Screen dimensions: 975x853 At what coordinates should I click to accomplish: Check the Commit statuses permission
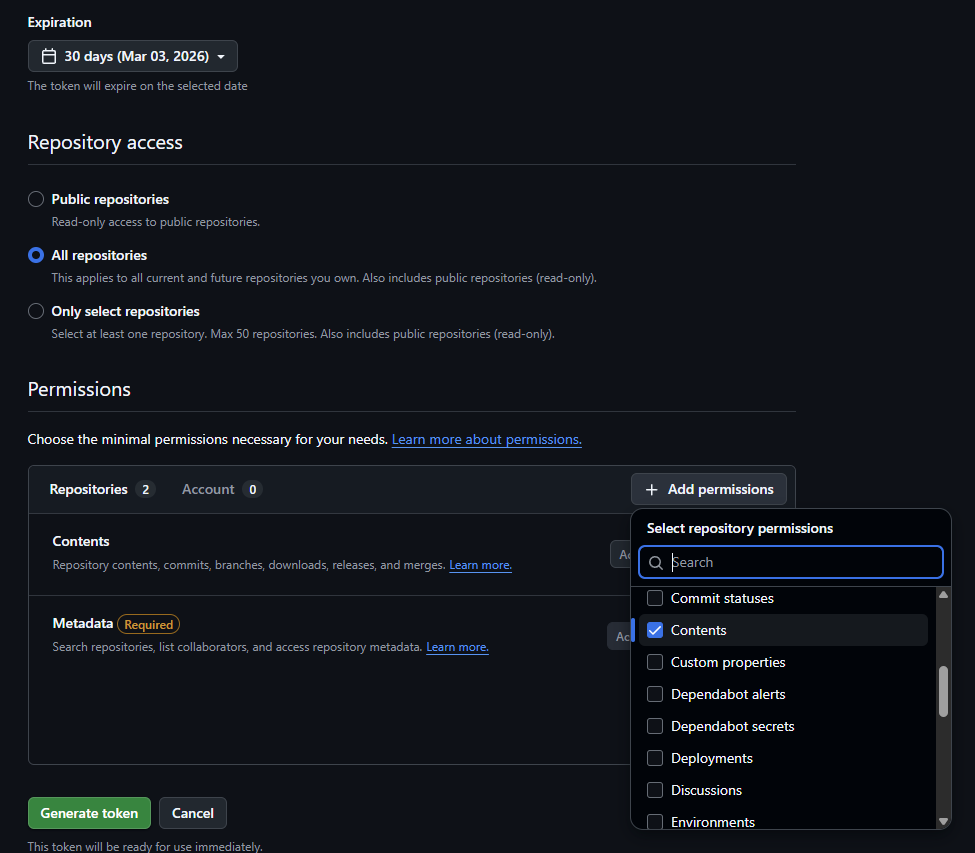pos(655,598)
